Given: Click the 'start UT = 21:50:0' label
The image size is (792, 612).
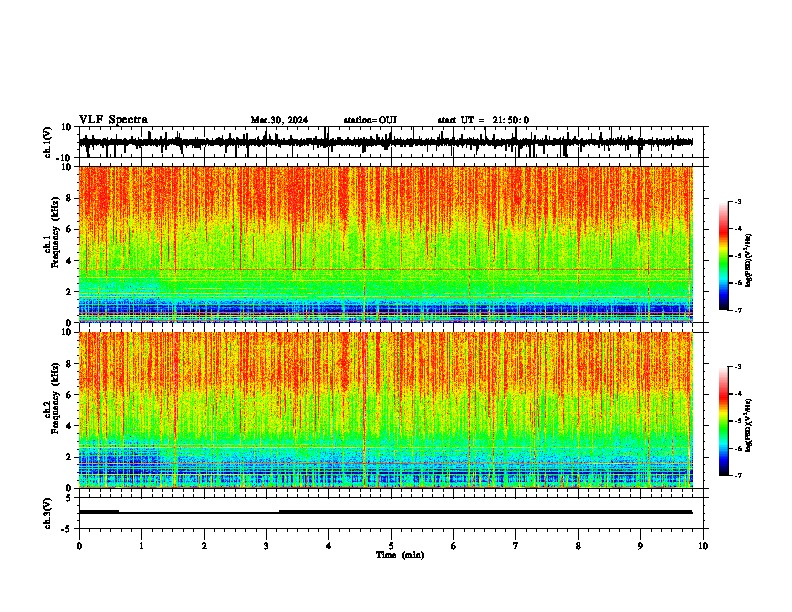Looking at the screenshot, I should [483, 120].
